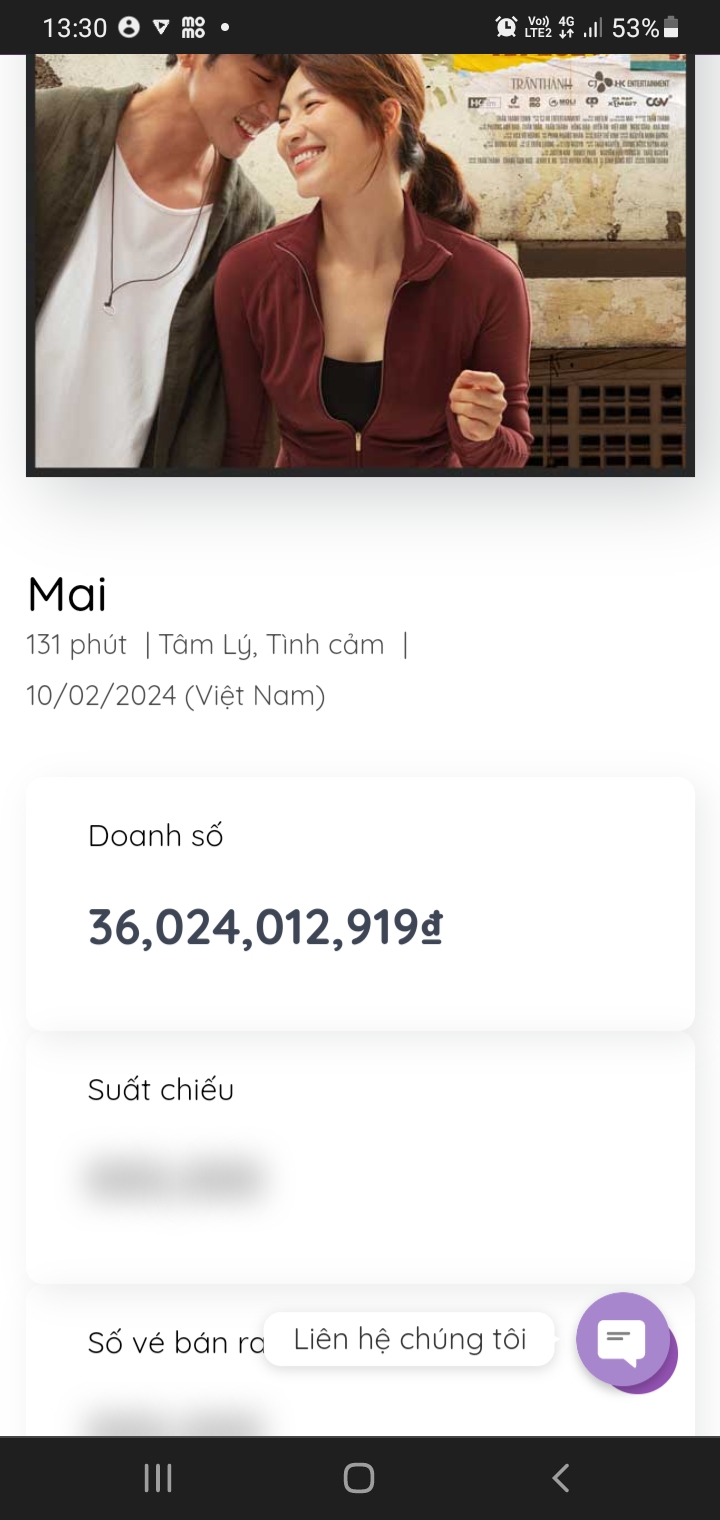Tap the "131 phút" duration text
Viewport: 720px width, 1520px height.
tap(77, 645)
